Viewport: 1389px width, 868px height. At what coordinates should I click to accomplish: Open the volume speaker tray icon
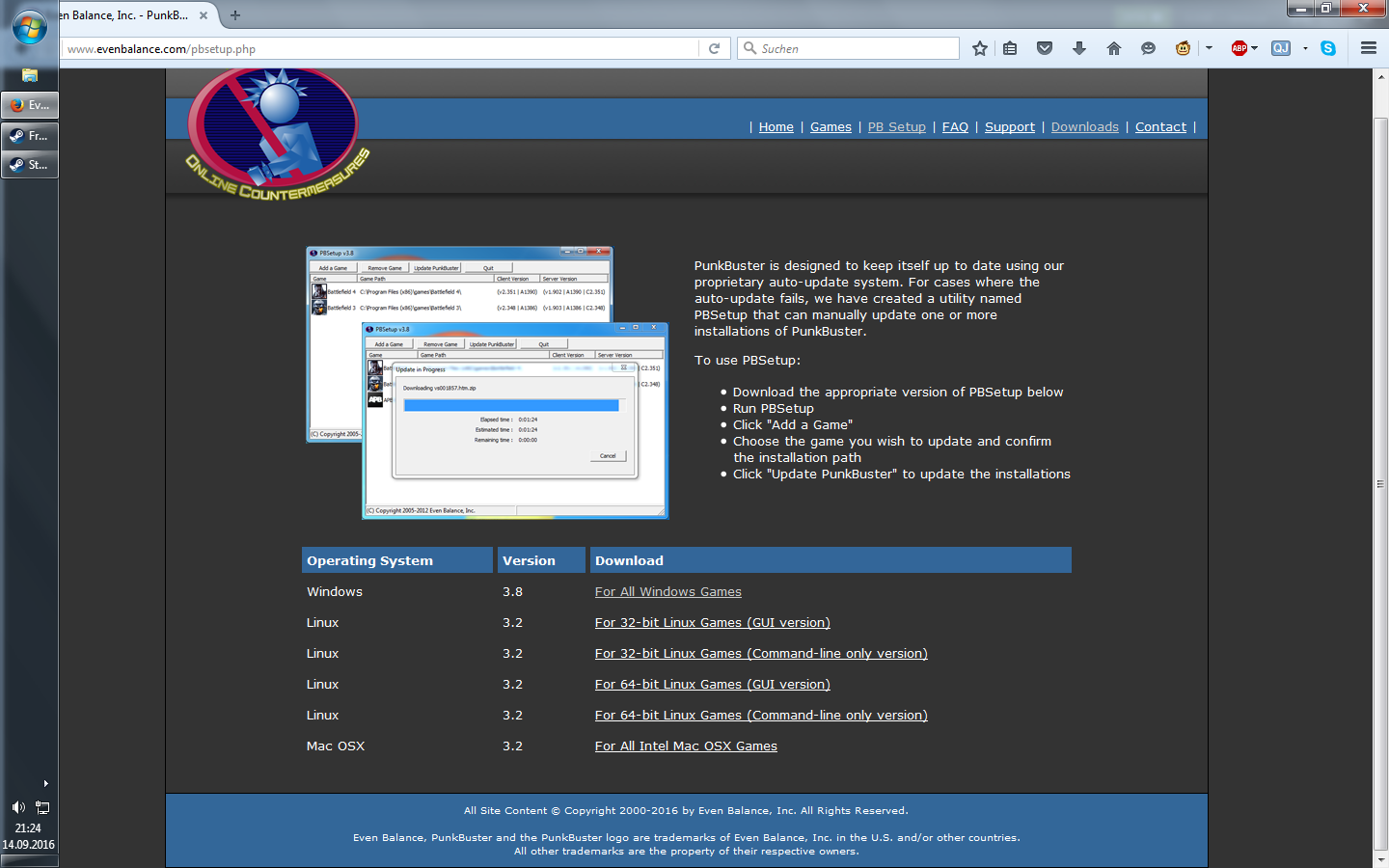(x=18, y=807)
